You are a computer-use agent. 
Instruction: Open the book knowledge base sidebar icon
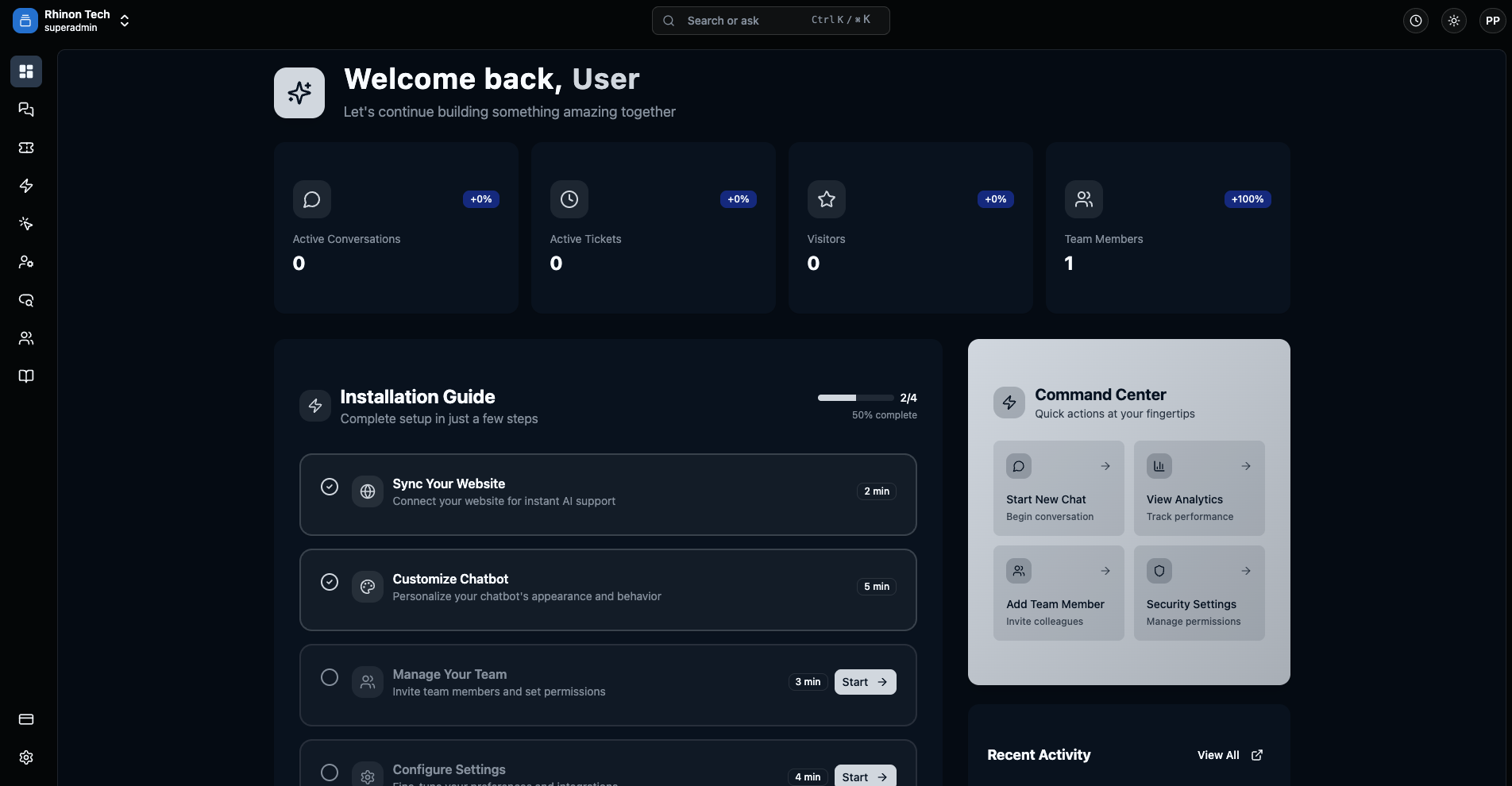coord(26,376)
